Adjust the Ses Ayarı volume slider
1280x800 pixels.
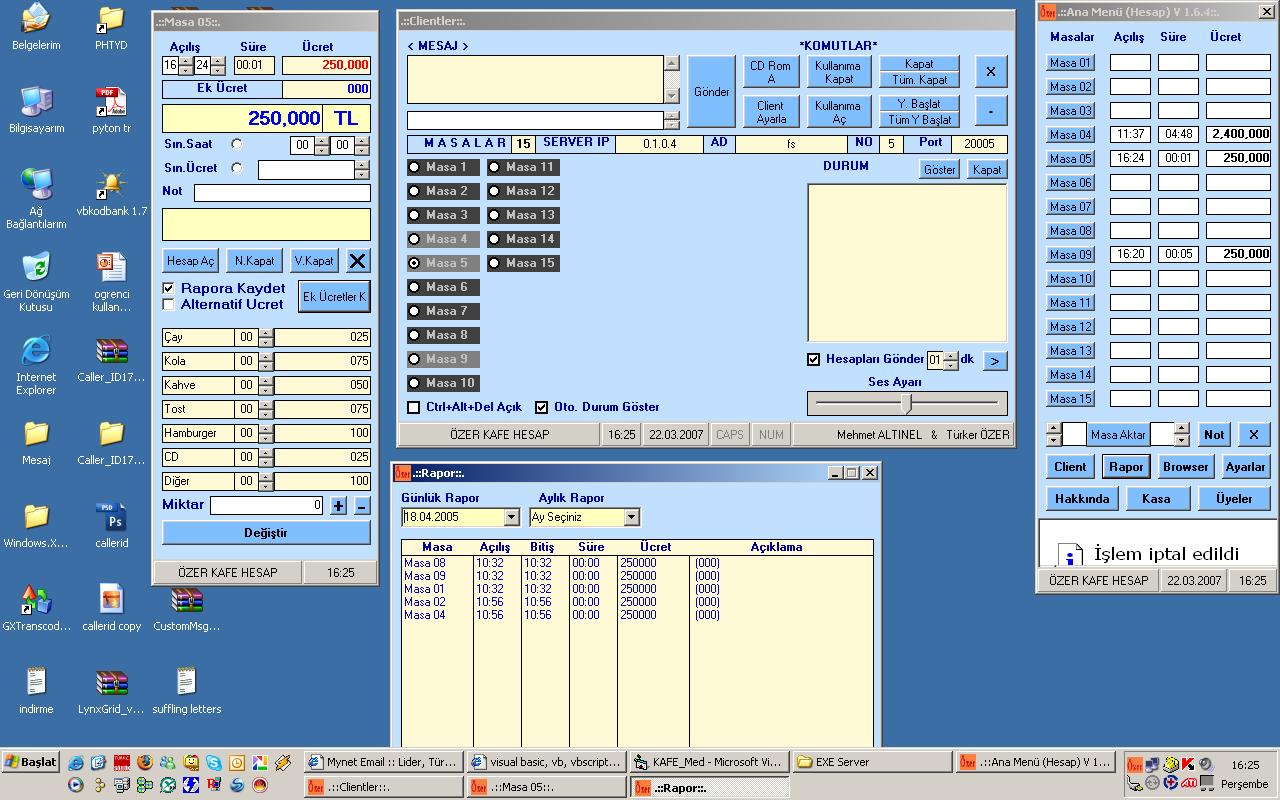906,402
